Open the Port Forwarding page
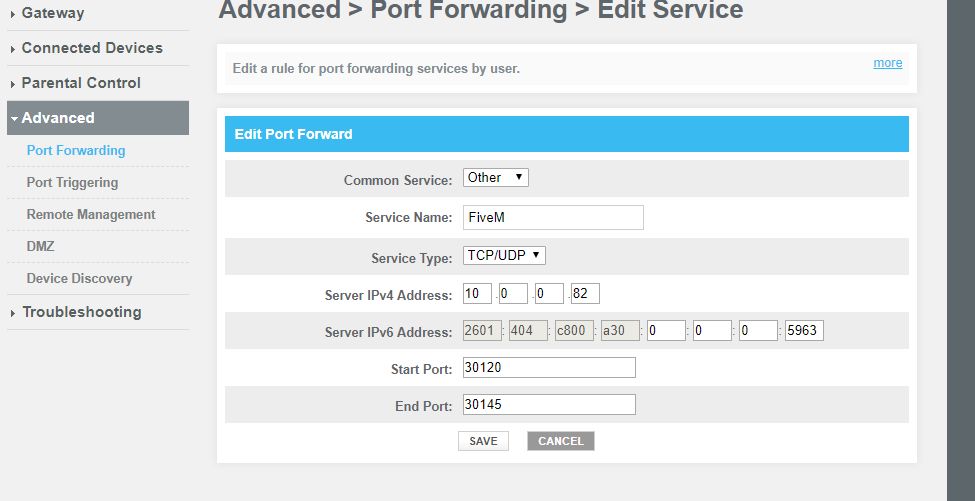The height and width of the screenshot is (501, 975). pos(76,150)
